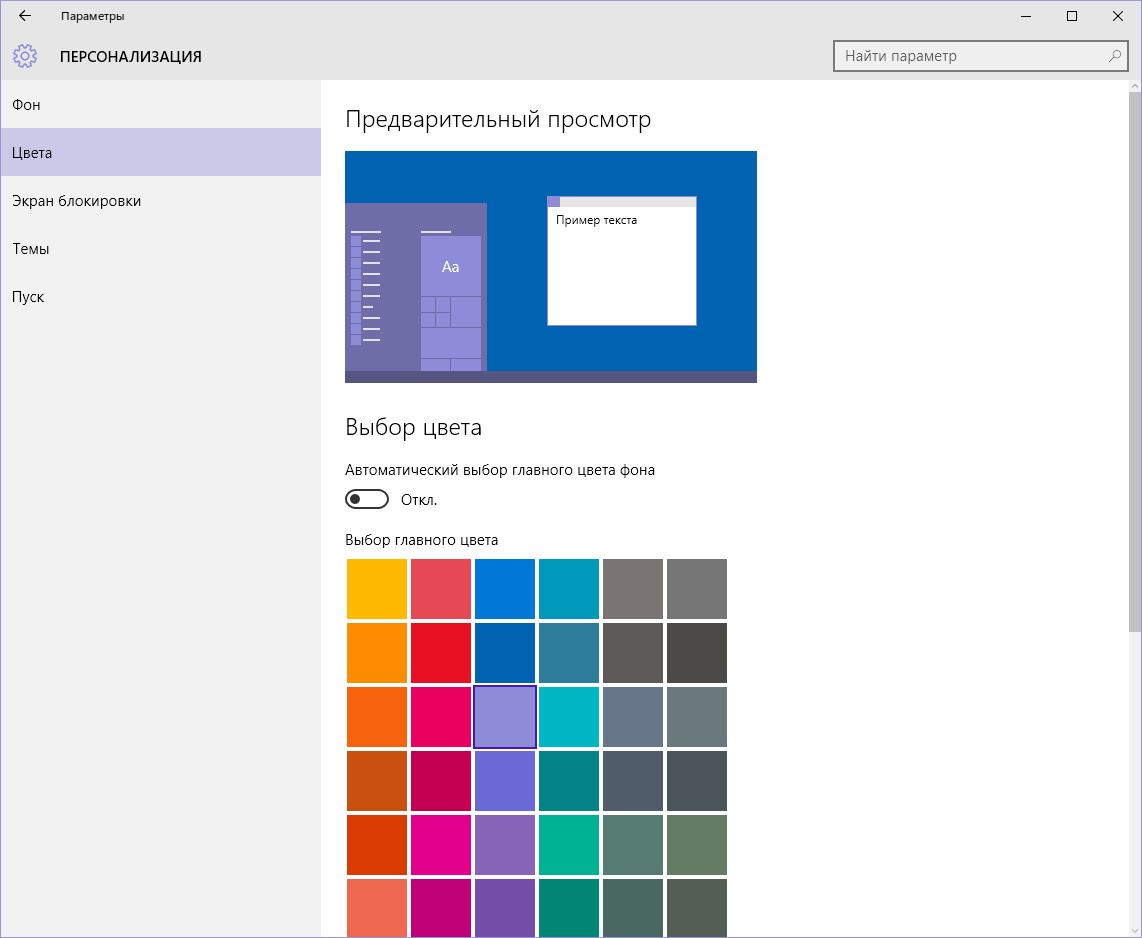The image size is (1142, 938).
Task: Maximize the Settings window
Action: tap(1072, 16)
